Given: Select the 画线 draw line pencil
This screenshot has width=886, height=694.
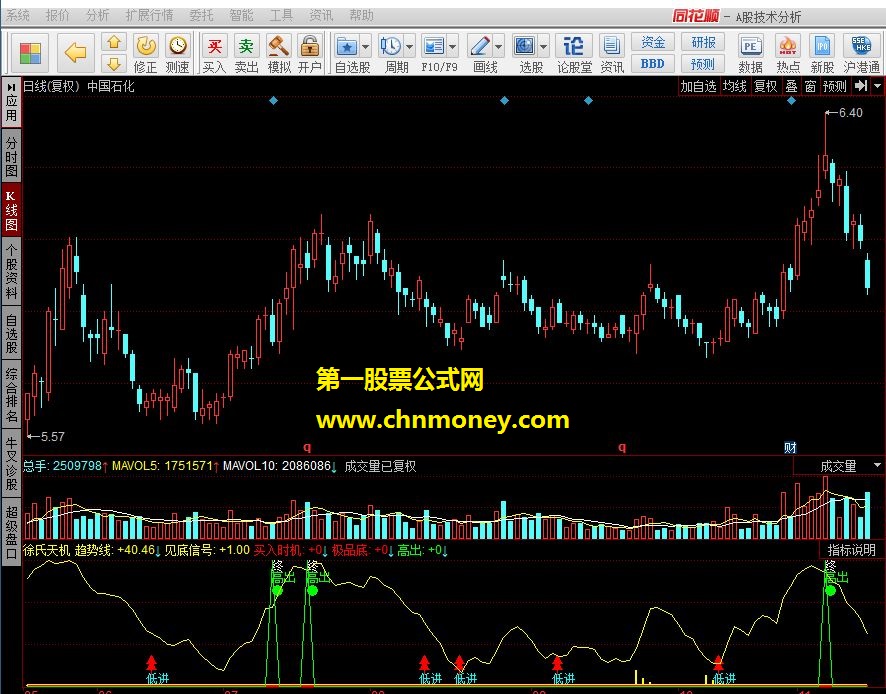Looking at the screenshot, I should (480, 46).
